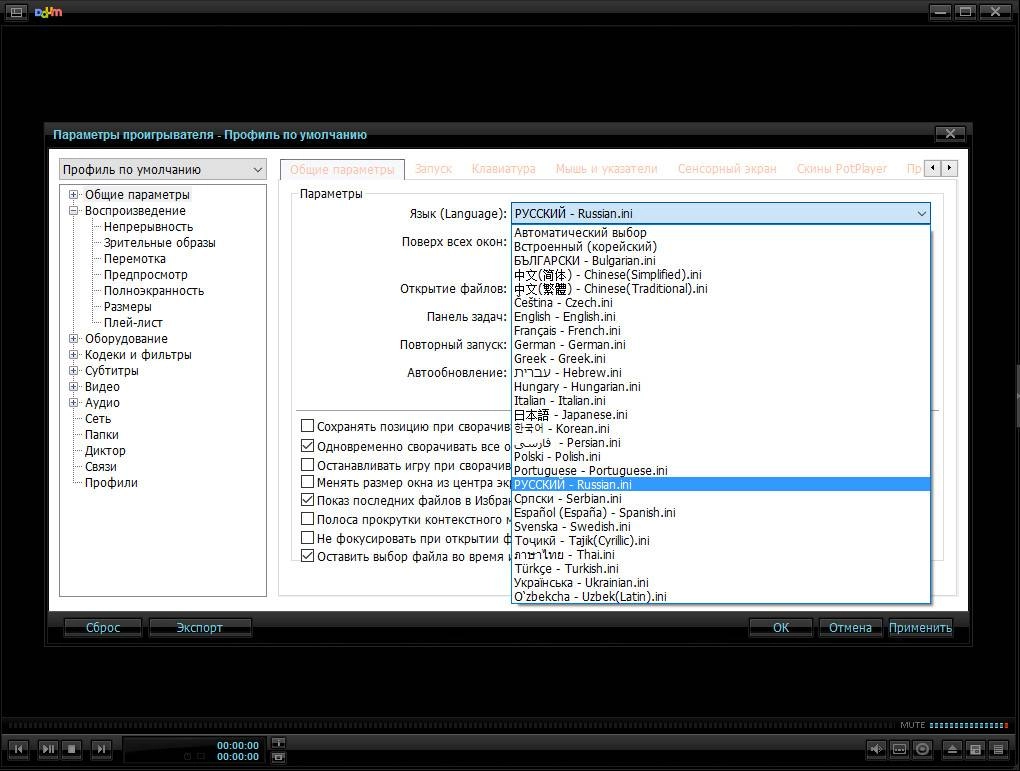Viewport: 1020px width, 771px height.
Task: Uncheck 'Показ последних файлов в Избранном' checkbox
Action: click(x=308, y=500)
